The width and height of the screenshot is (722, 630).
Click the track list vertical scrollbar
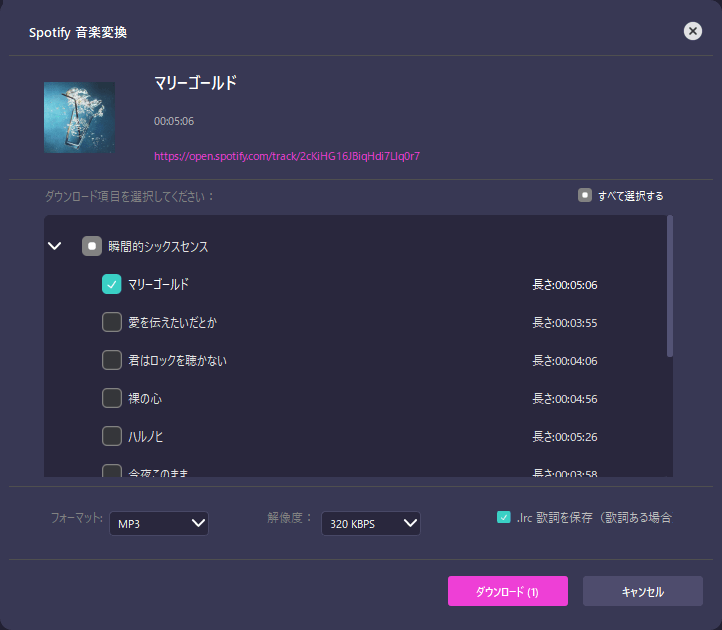670,286
